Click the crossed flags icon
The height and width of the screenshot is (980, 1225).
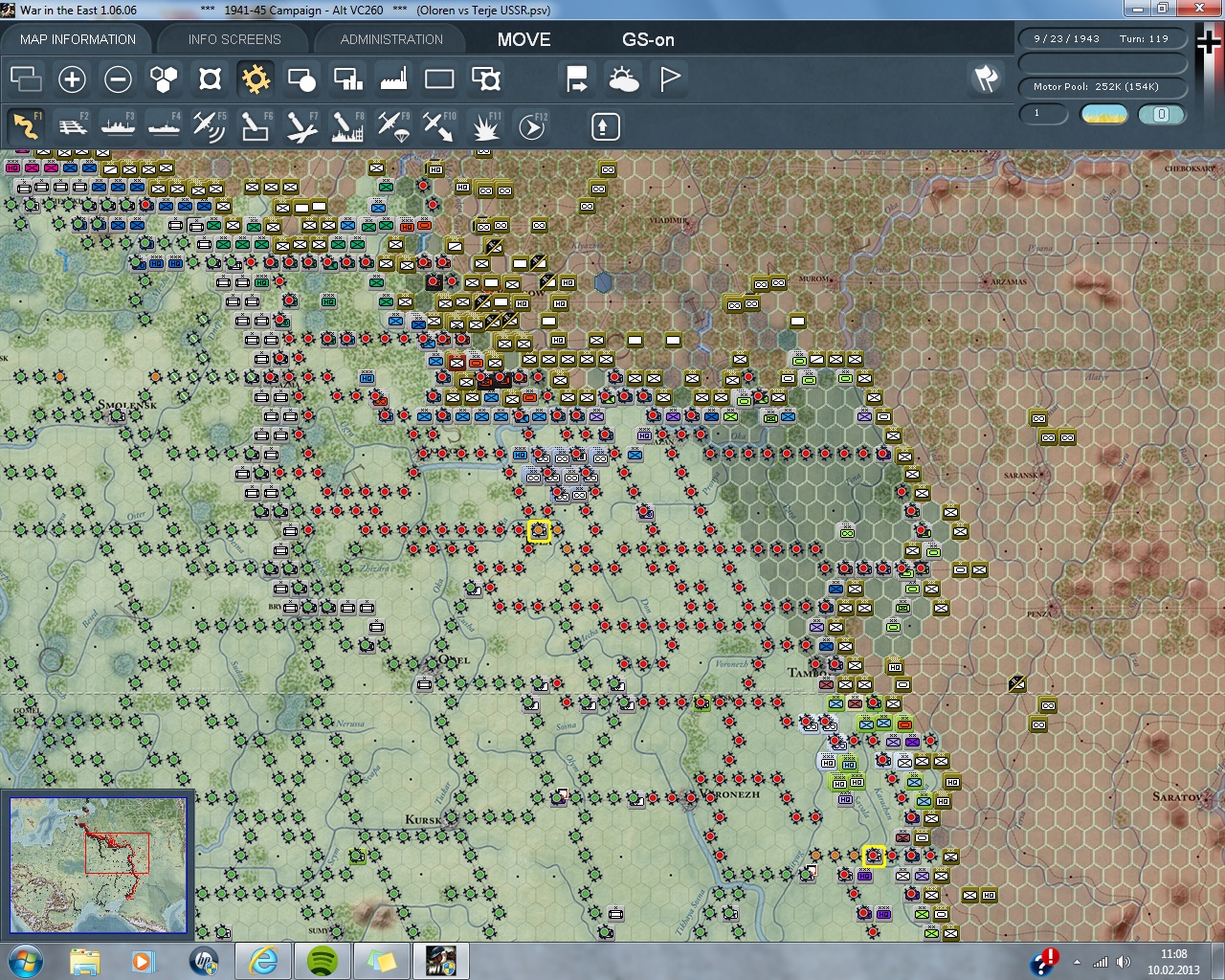coord(986,78)
